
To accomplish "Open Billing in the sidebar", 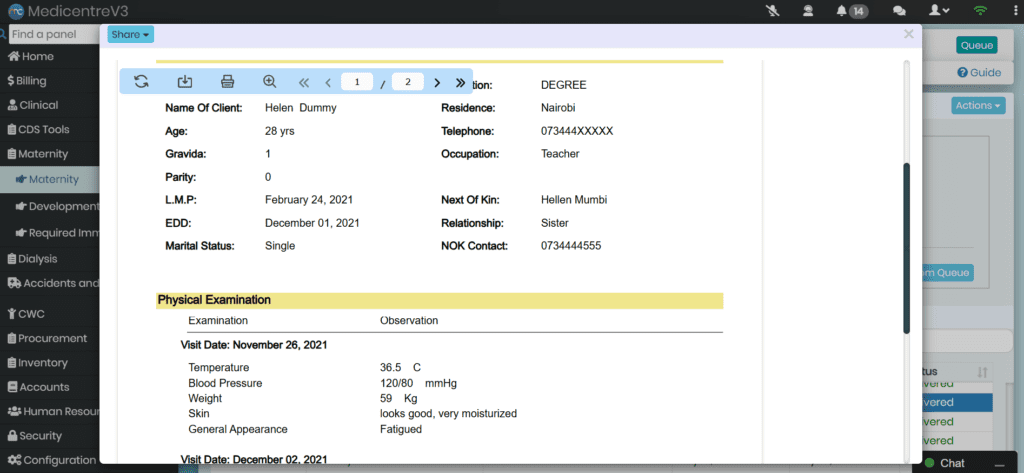I will (27, 80).
